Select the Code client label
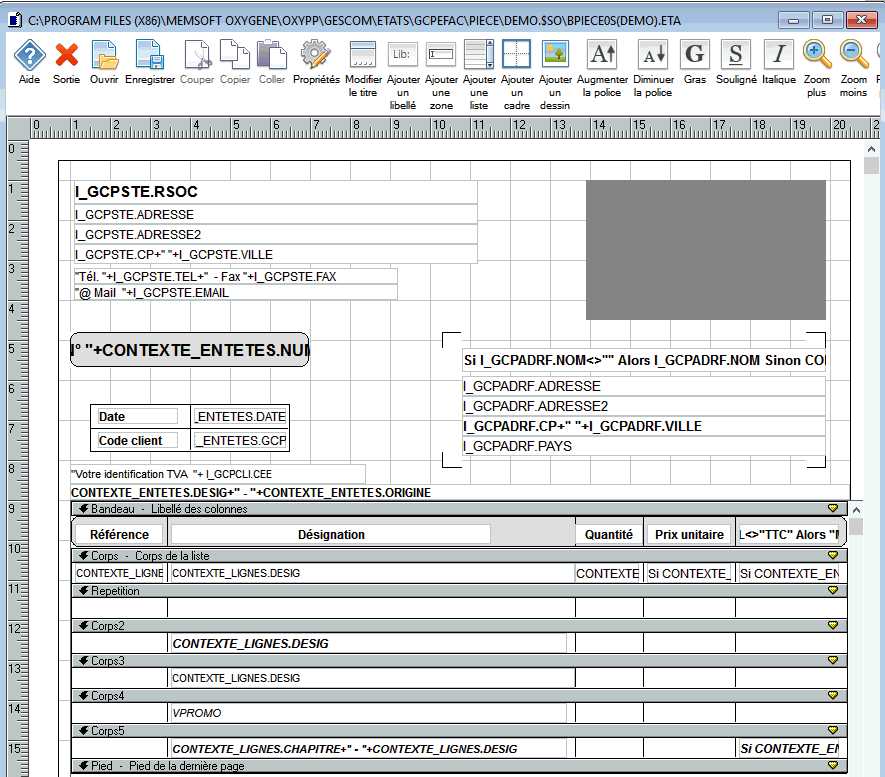Image resolution: width=885 pixels, height=777 pixels. click(x=137, y=440)
